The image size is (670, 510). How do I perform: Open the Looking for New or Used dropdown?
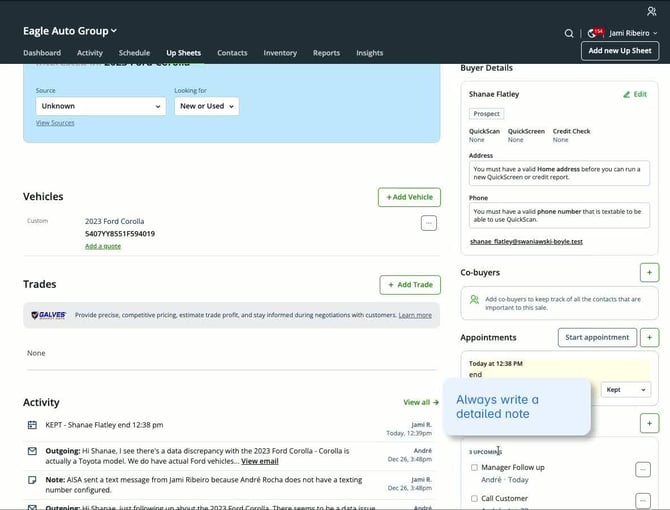click(x=206, y=106)
